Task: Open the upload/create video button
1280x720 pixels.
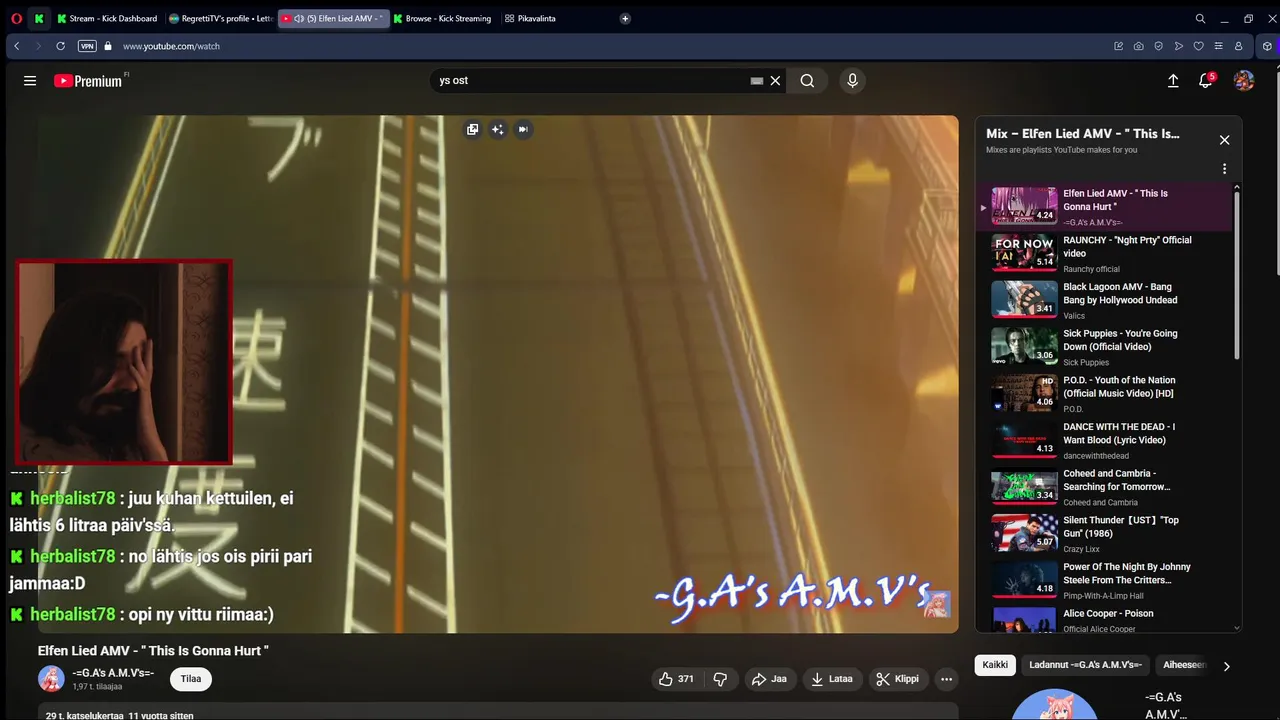Action: (1173, 81)
